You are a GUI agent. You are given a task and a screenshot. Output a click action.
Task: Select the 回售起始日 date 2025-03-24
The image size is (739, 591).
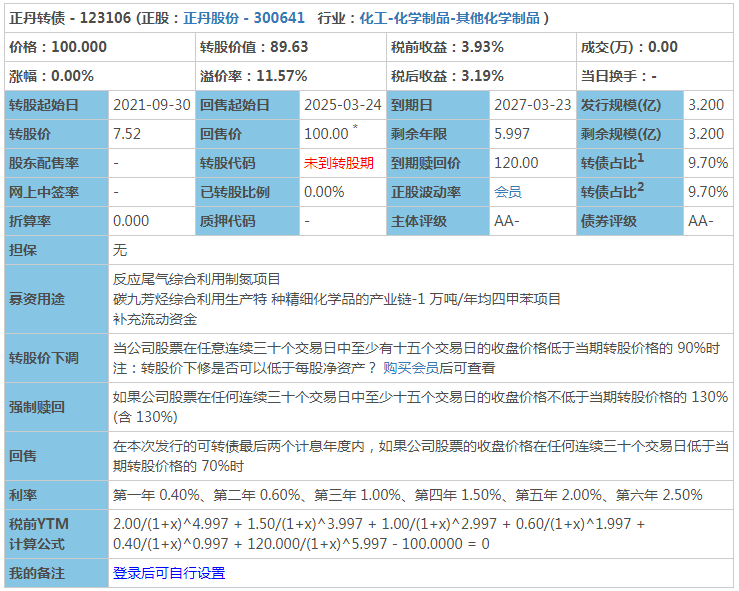click(343, 105)
